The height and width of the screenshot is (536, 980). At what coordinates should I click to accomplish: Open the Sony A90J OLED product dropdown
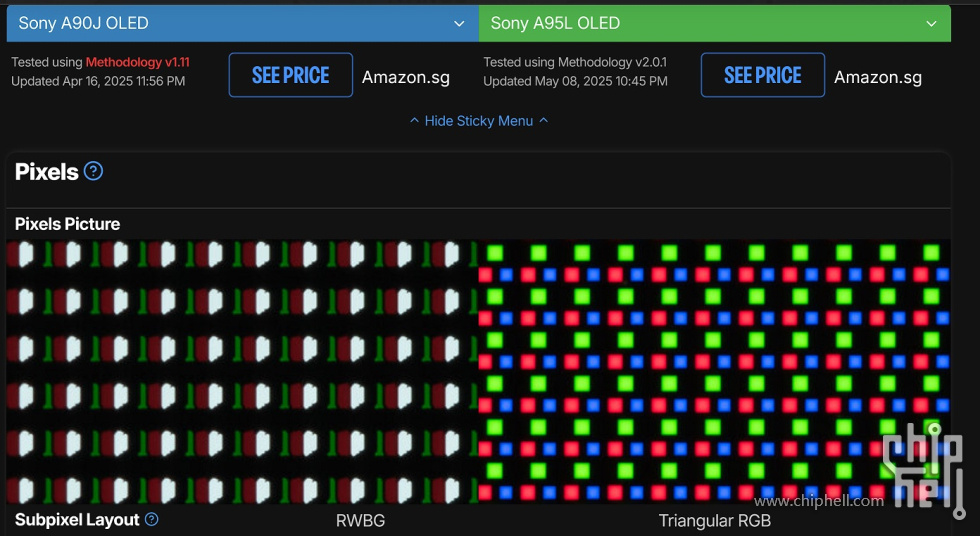(242, 23)
